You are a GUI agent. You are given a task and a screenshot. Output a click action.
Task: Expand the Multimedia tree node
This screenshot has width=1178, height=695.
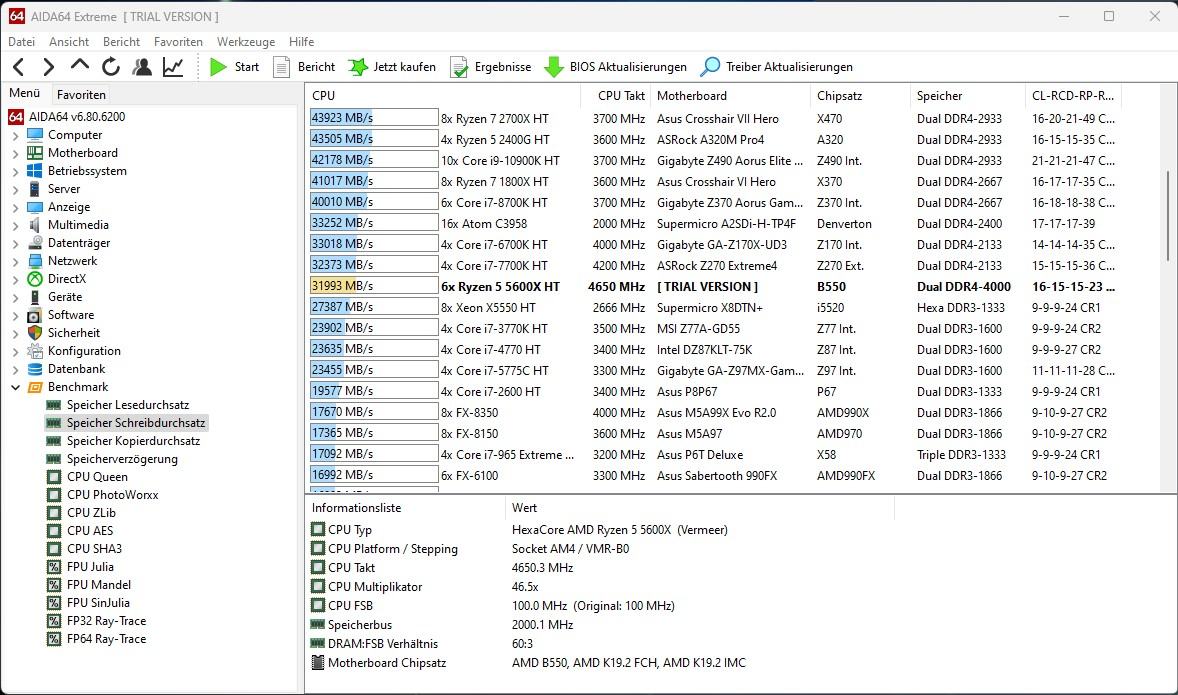point(16,226)
